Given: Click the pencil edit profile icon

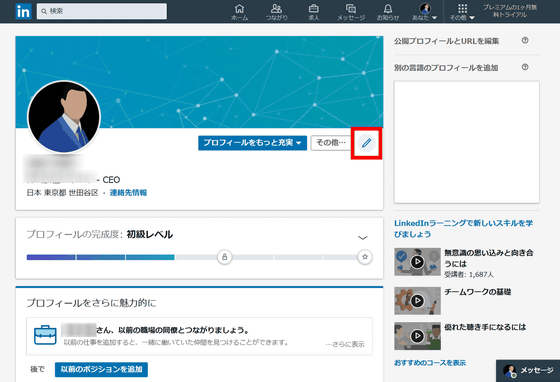Looking at the screenshot, I should tap(366, 143).
